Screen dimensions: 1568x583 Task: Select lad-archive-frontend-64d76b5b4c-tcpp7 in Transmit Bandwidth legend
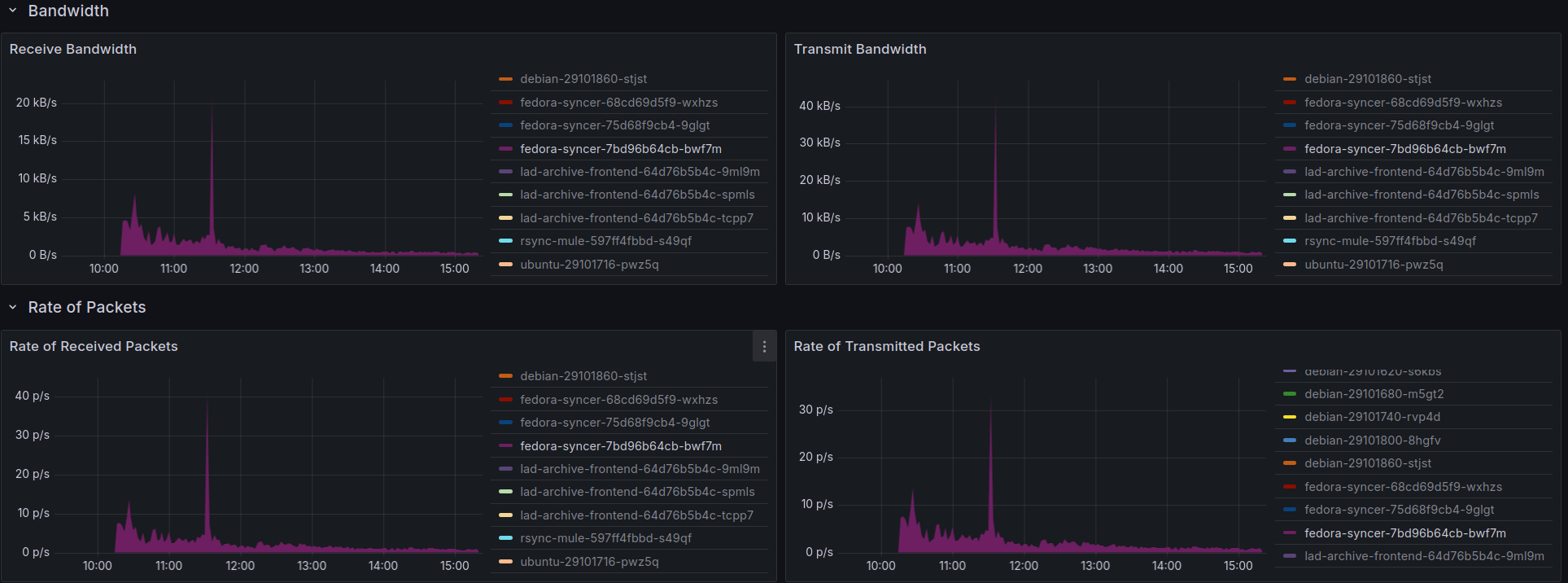(x=1421, y=218)
